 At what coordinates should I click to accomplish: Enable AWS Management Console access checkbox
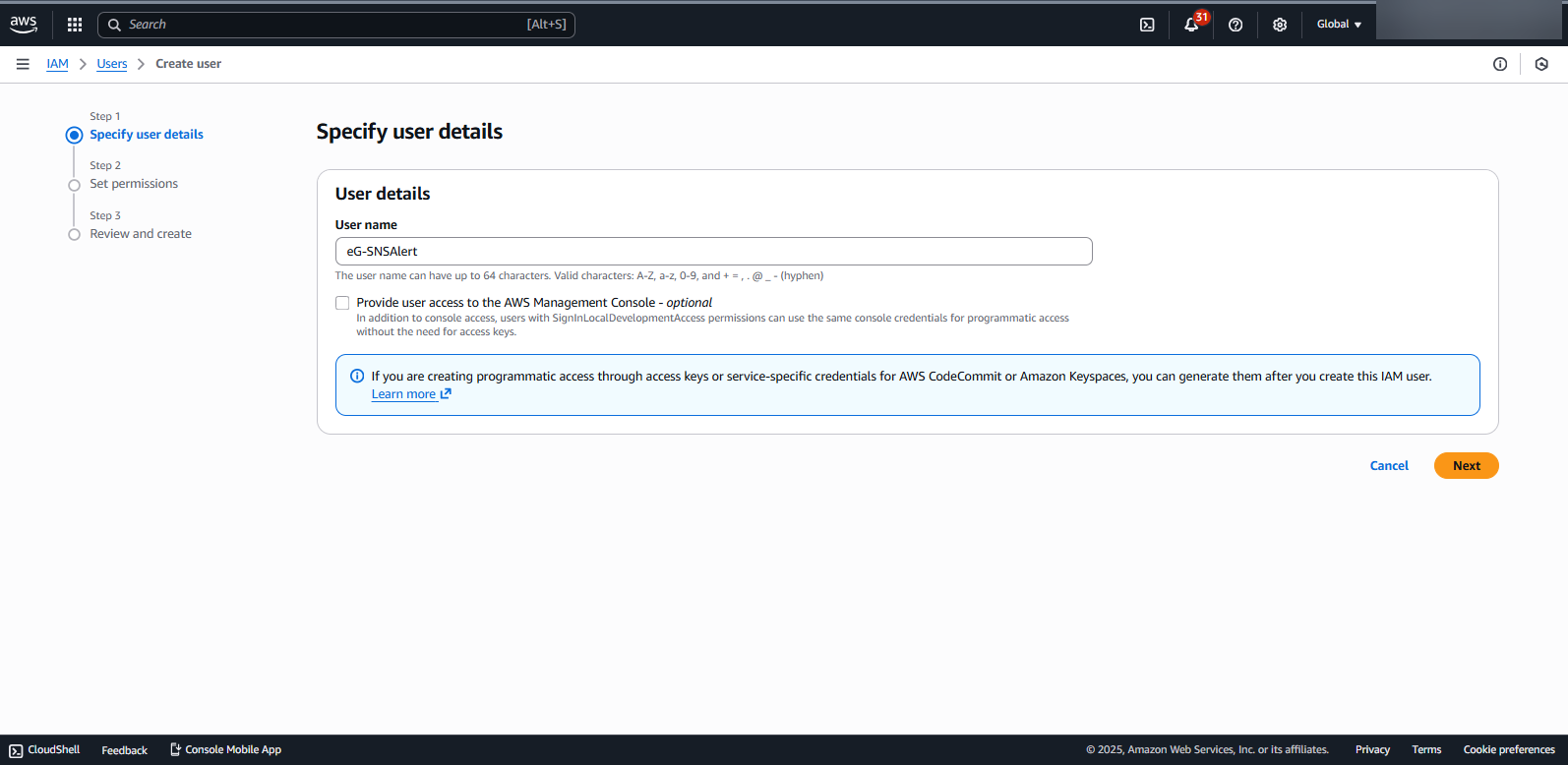tap(342, 303)
